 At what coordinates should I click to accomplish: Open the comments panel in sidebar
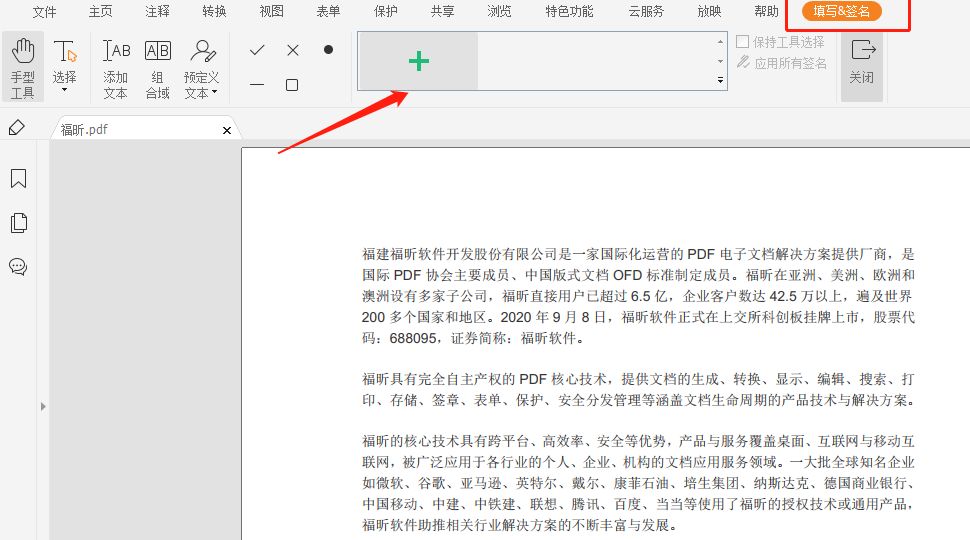tap(18, 267)
